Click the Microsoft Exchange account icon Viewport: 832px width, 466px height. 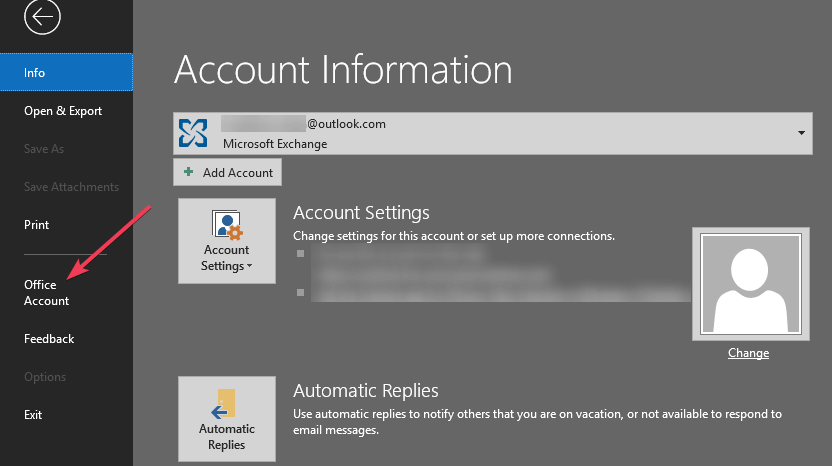(193, 133)
